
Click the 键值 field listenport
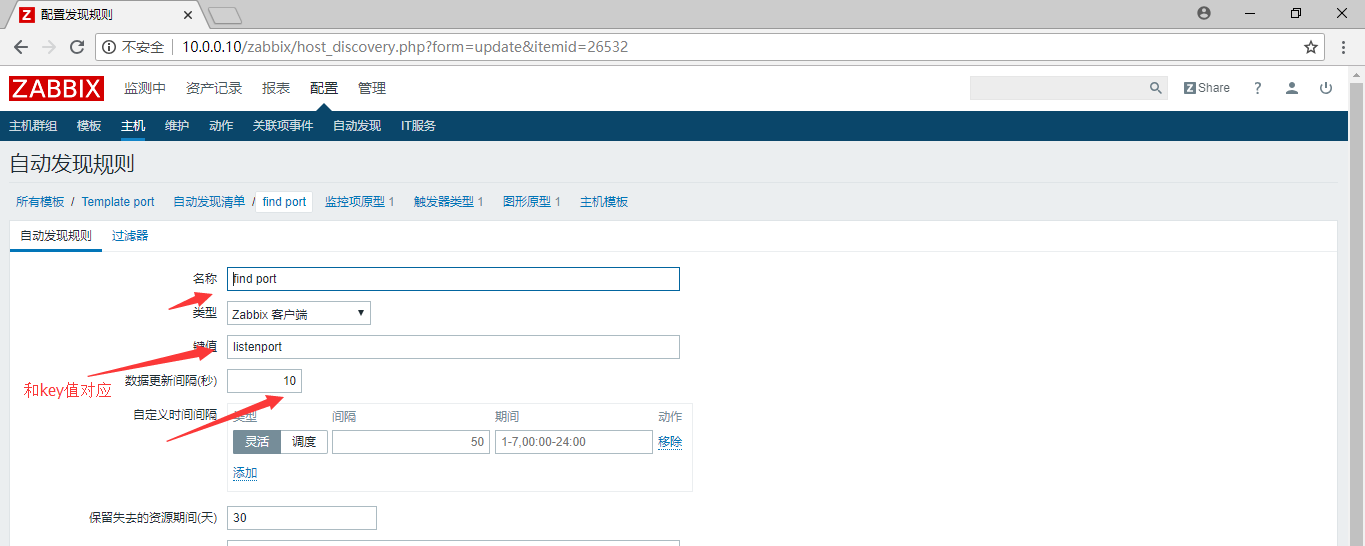tap(453, 347)
